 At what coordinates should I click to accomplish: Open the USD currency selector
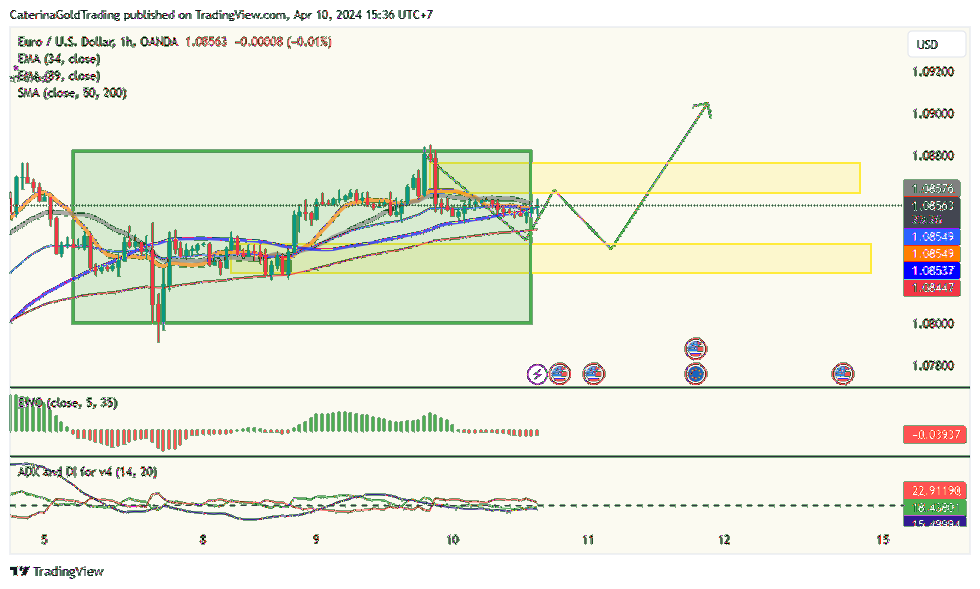(x=936, y=44)
